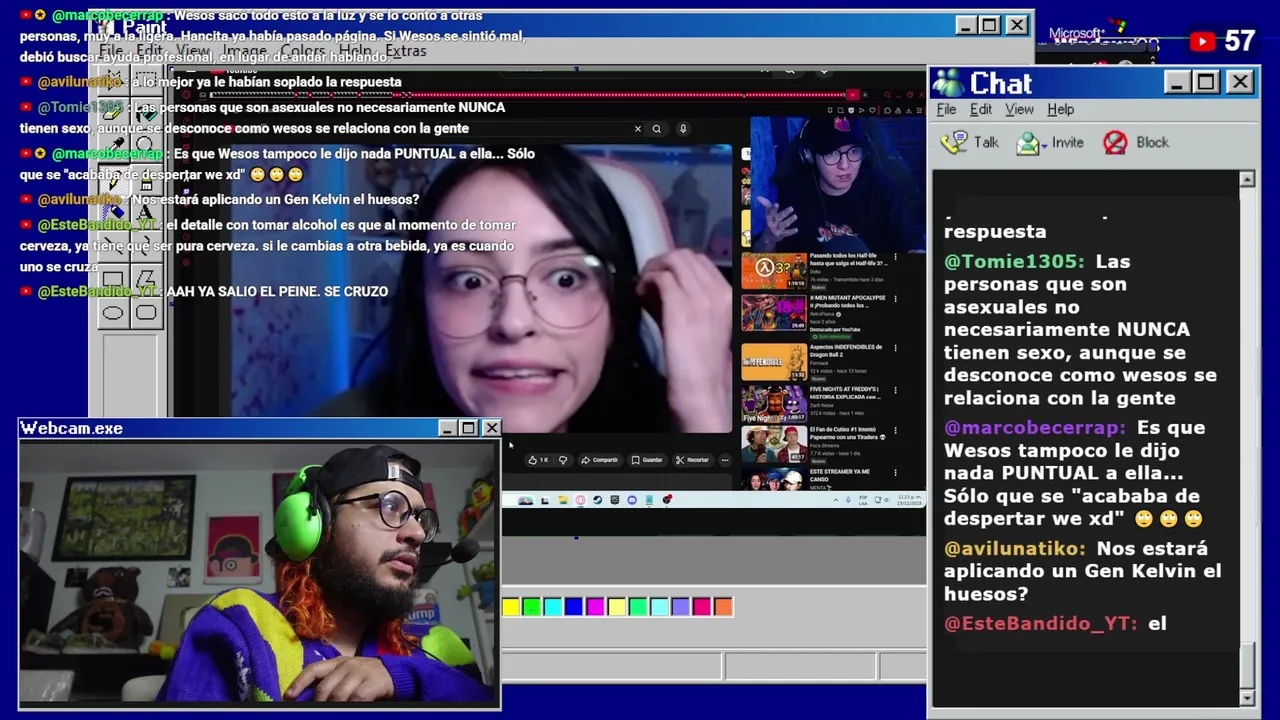Open the Chat window's Edit menu
1280x720 pixels.
(x=981, y=109)
